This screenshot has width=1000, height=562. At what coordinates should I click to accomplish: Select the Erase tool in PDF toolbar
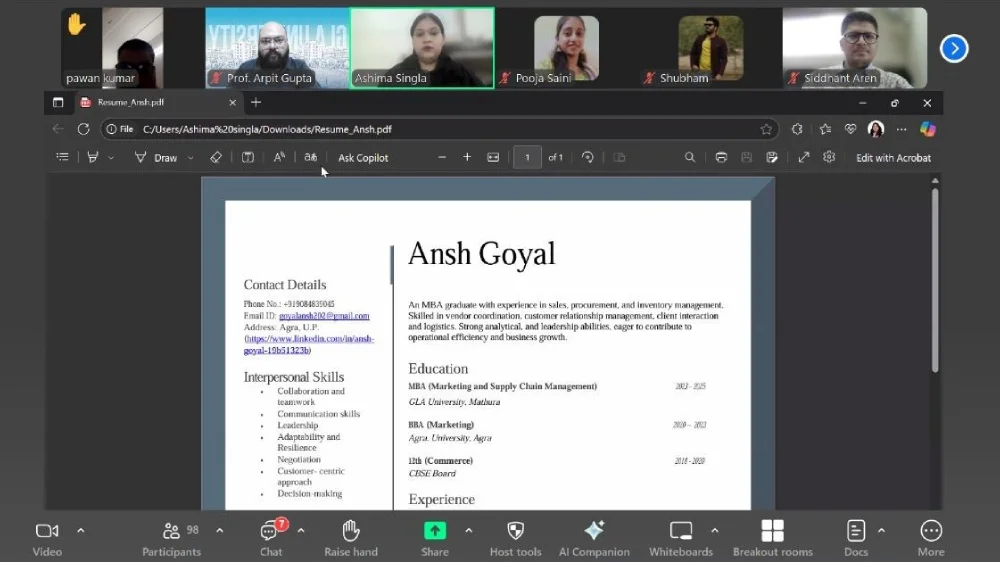[x=216, y=157]
